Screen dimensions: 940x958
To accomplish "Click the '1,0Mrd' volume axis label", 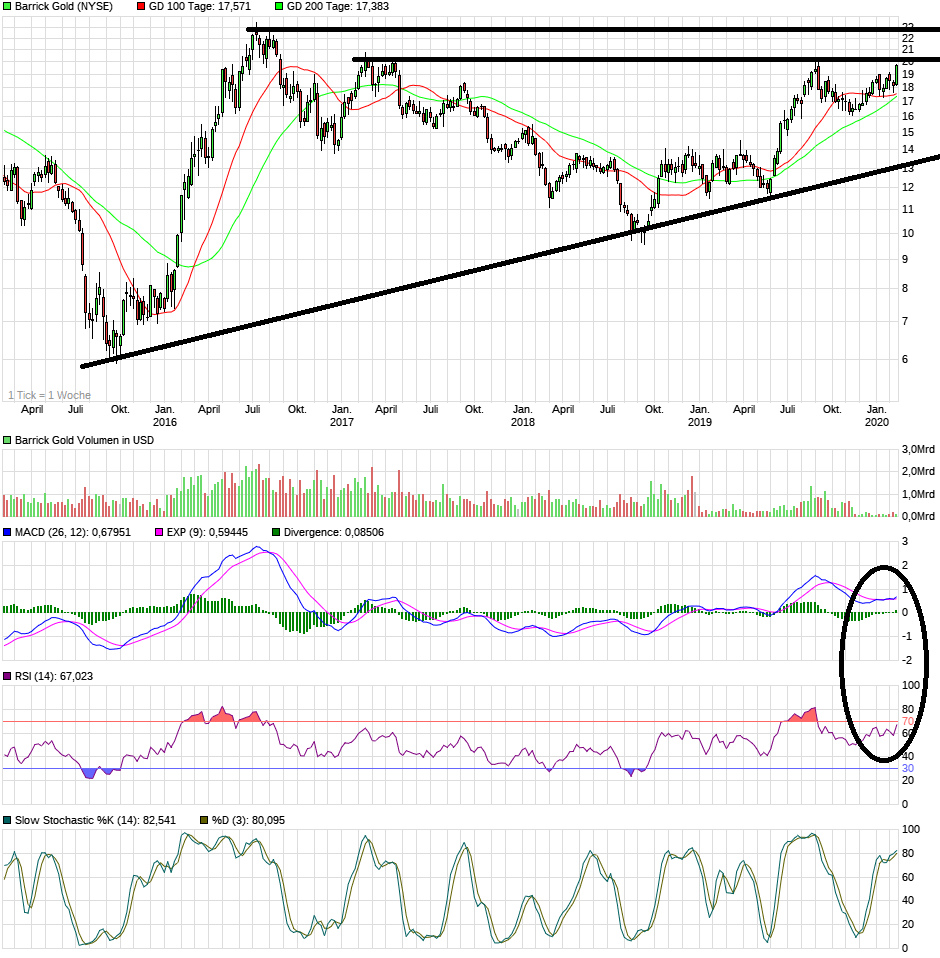I will coord(918,494).
